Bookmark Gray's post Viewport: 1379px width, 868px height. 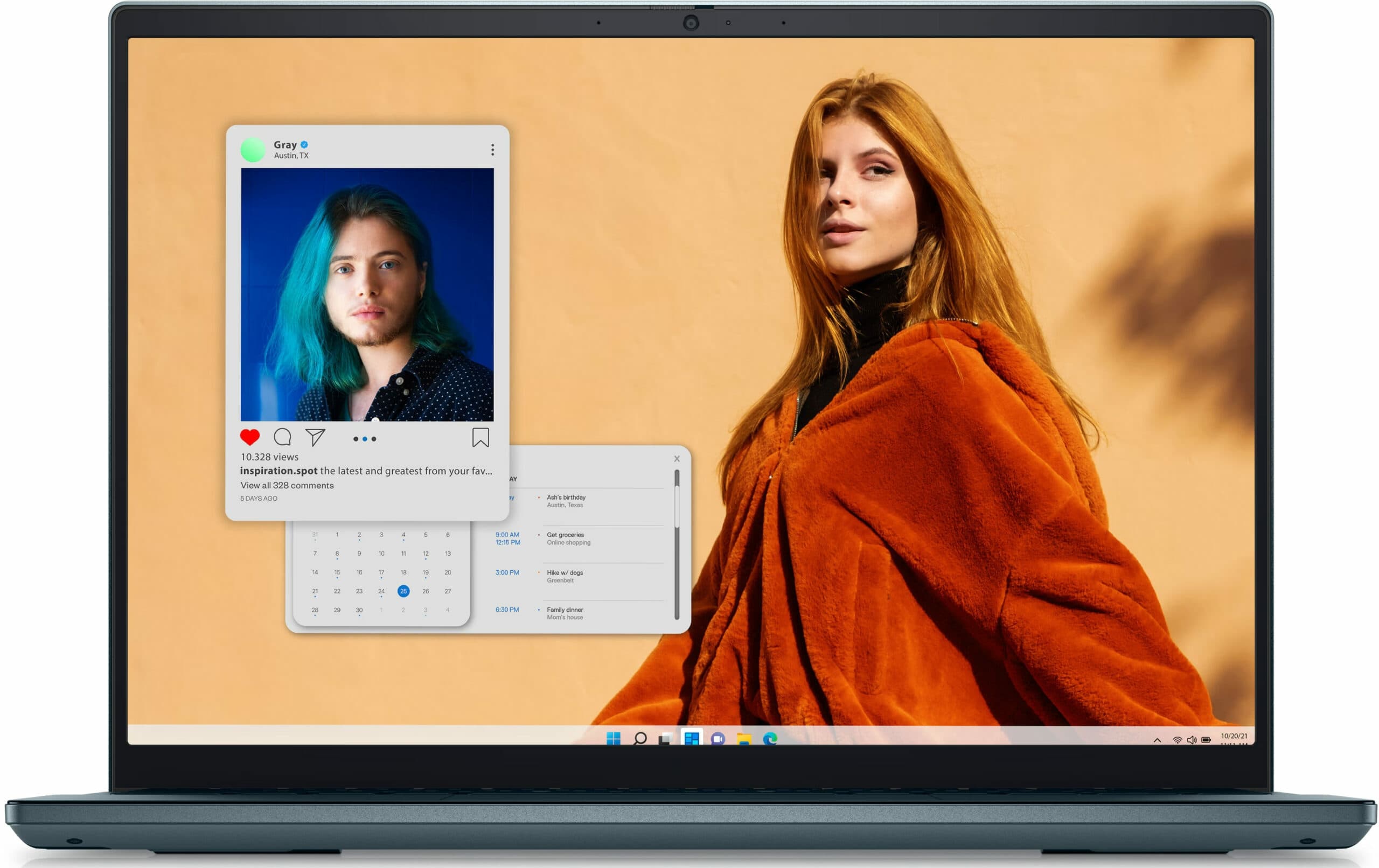coord(480,437)
